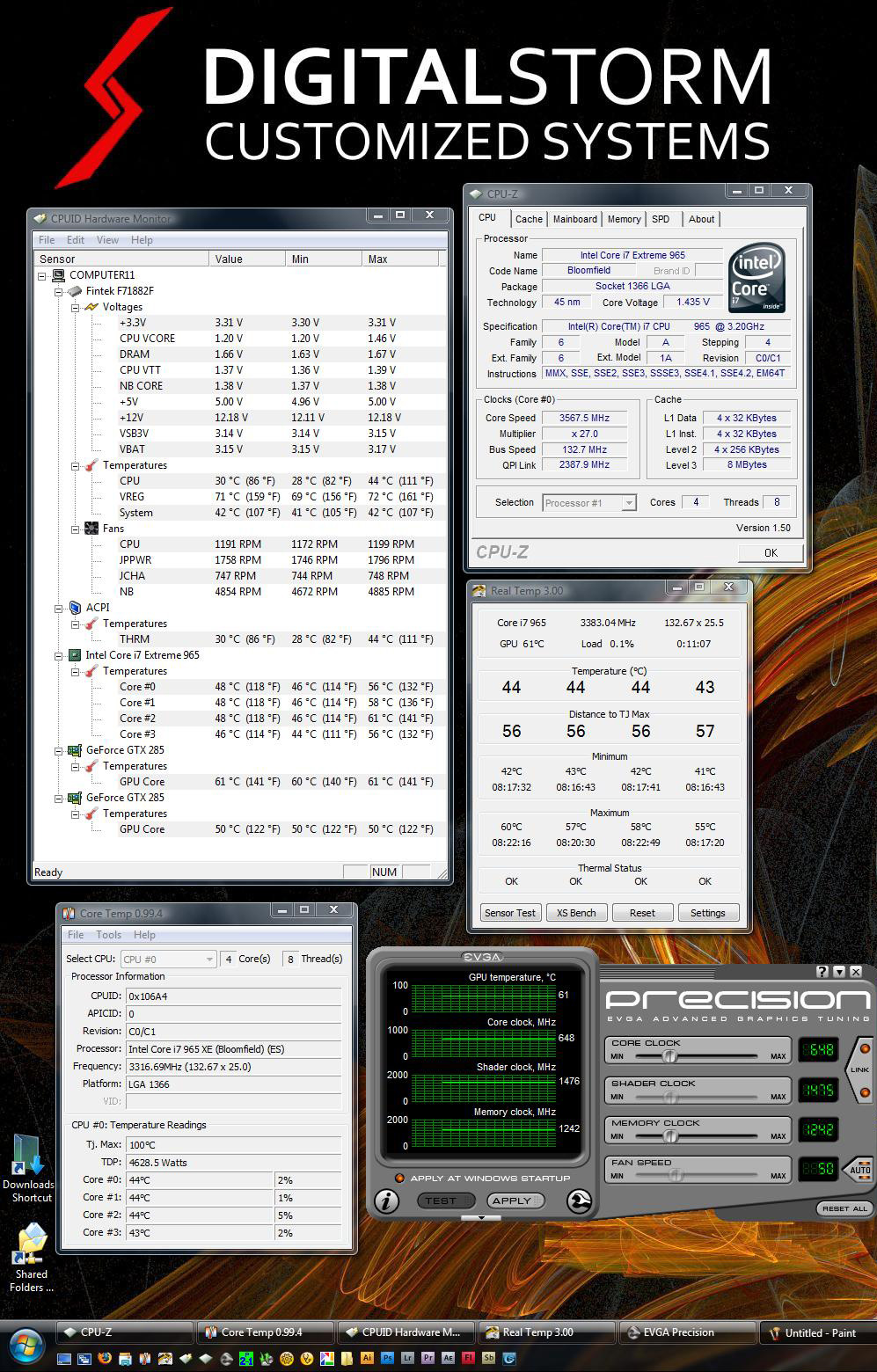Click the Memory Clock slider handle
Viewport: 877px width, 1372px height.
click(670, 1135)
